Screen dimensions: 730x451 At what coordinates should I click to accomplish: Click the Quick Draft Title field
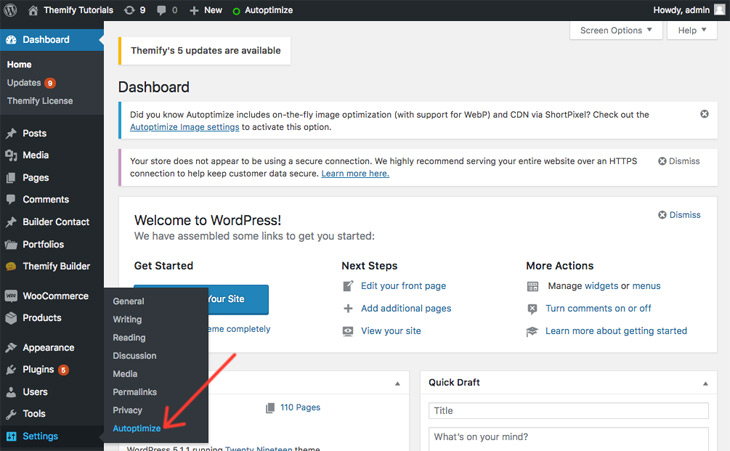[x=568, y=411]
